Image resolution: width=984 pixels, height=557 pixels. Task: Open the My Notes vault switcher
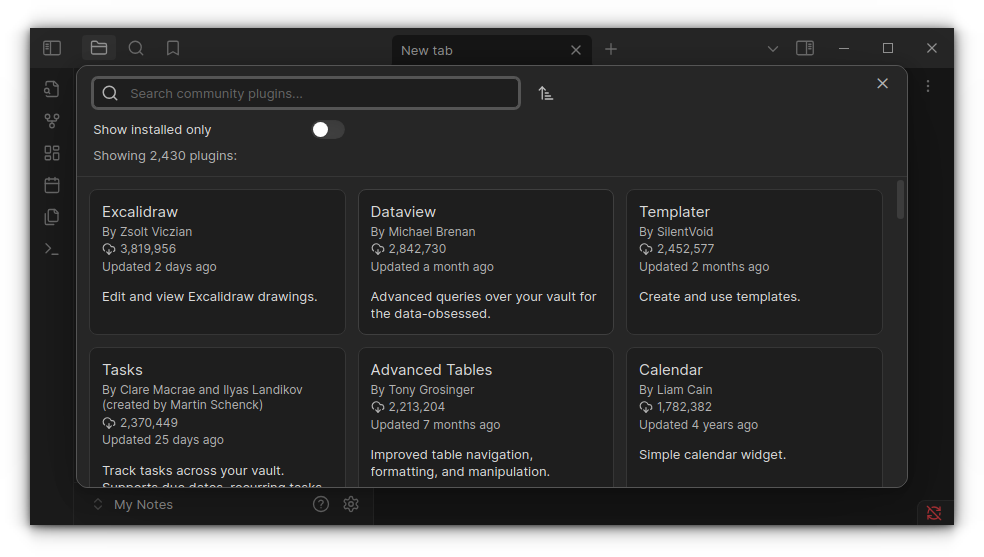142,504
